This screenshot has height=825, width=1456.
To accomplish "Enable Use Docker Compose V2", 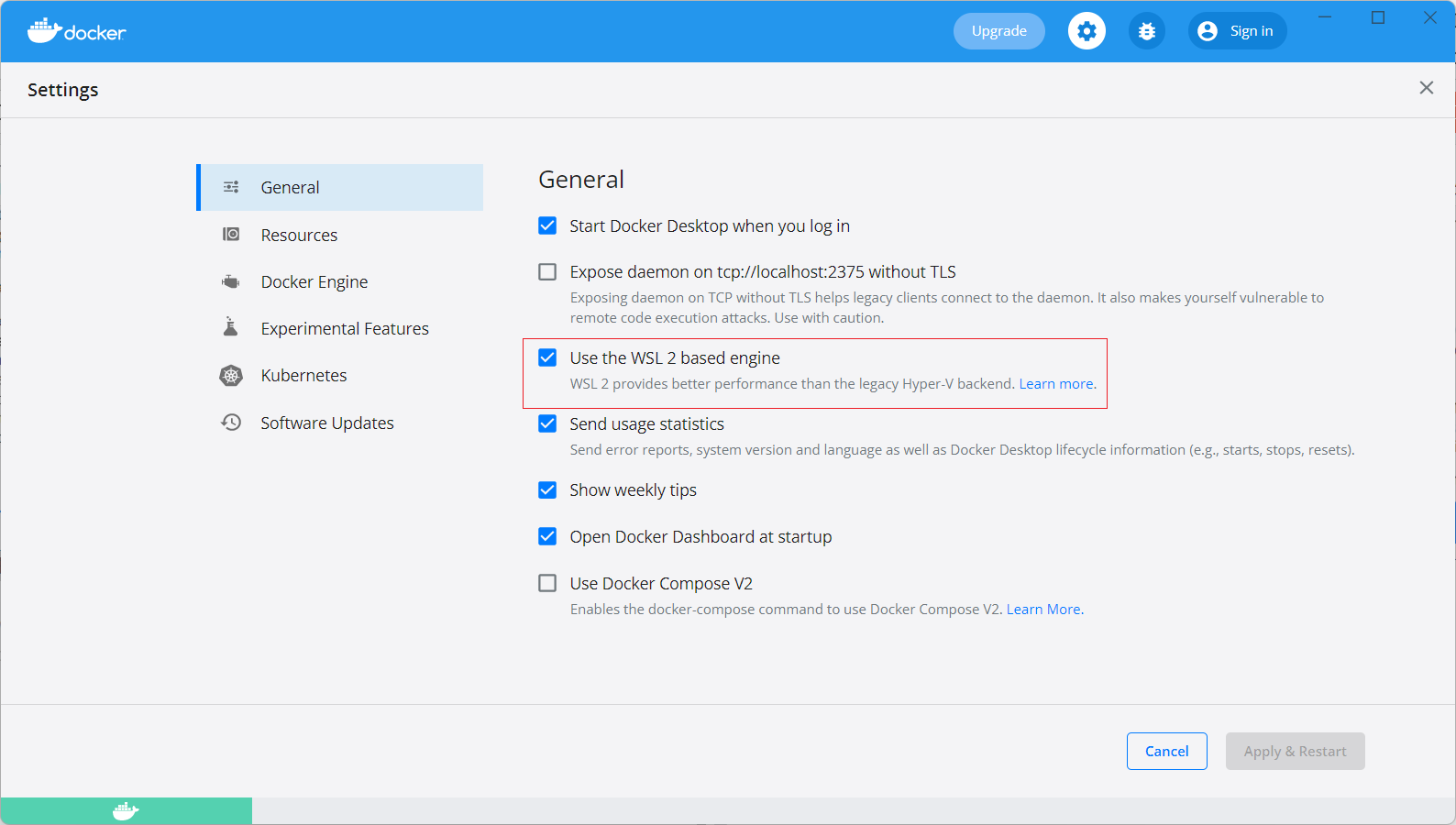I will click(547, 583).
